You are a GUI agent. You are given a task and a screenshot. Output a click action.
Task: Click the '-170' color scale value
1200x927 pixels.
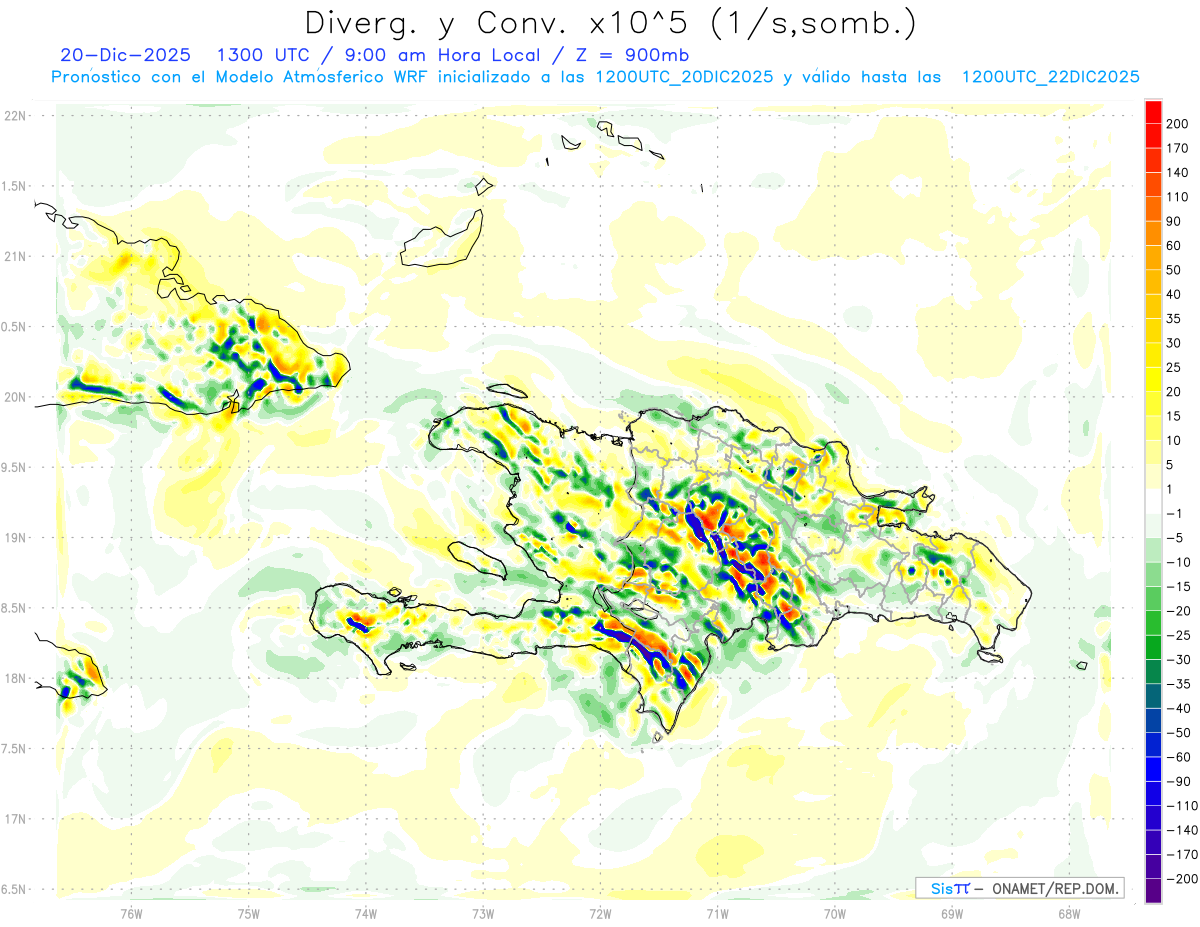click(1183, 855)
